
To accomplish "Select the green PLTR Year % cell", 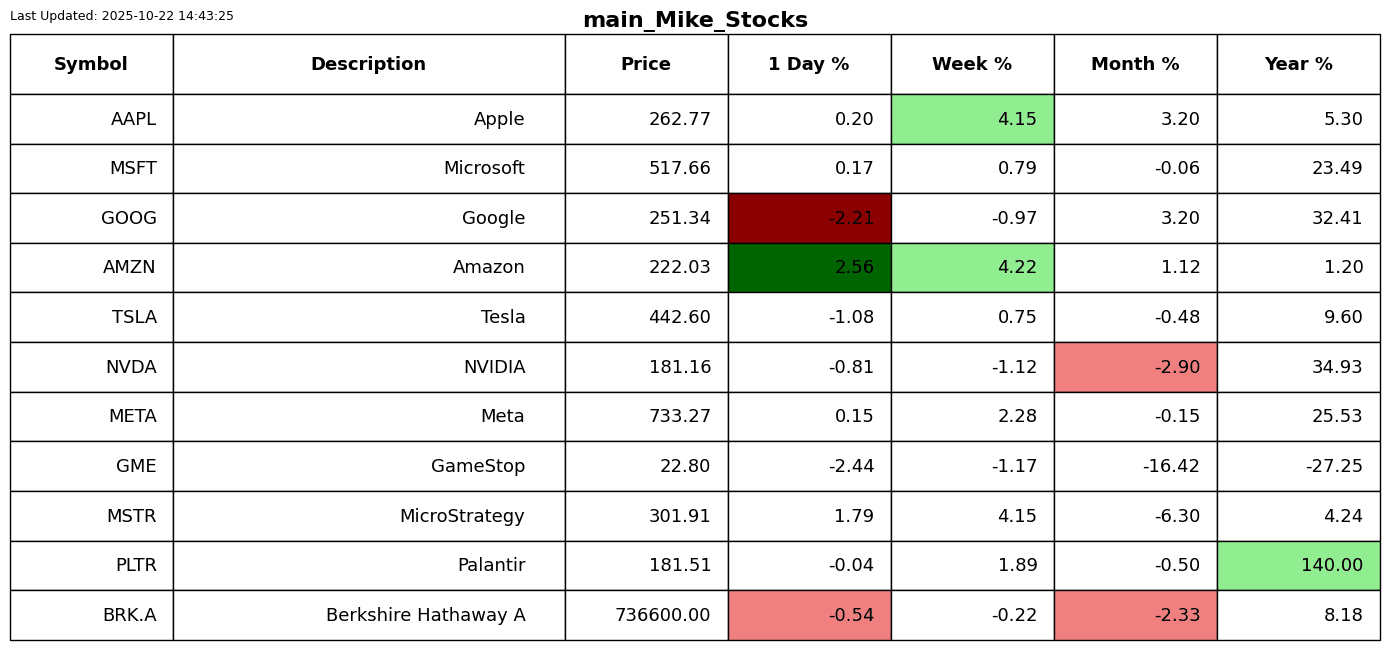I will 1298,565.
